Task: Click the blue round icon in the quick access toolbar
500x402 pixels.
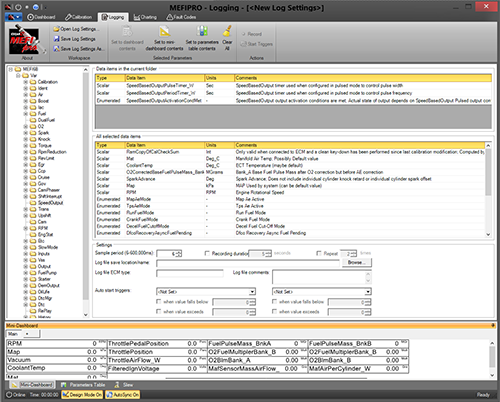Action: pos(36,7)
